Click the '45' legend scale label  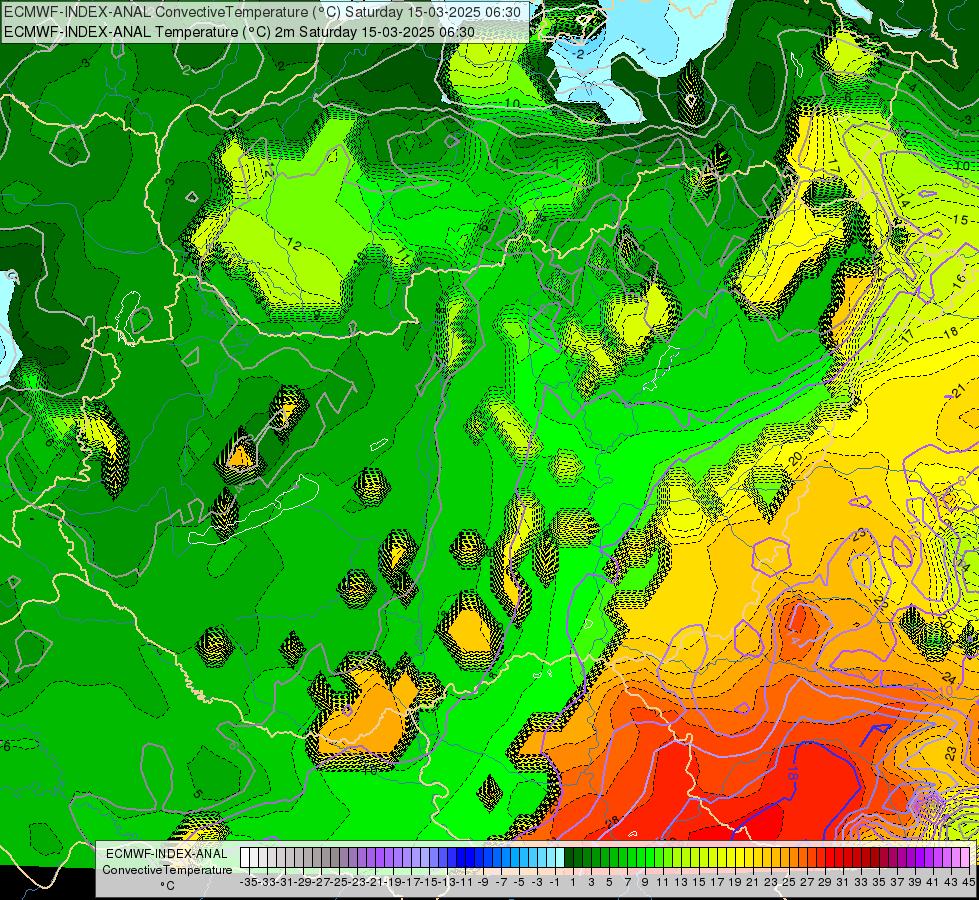click(x=968, y=882)
